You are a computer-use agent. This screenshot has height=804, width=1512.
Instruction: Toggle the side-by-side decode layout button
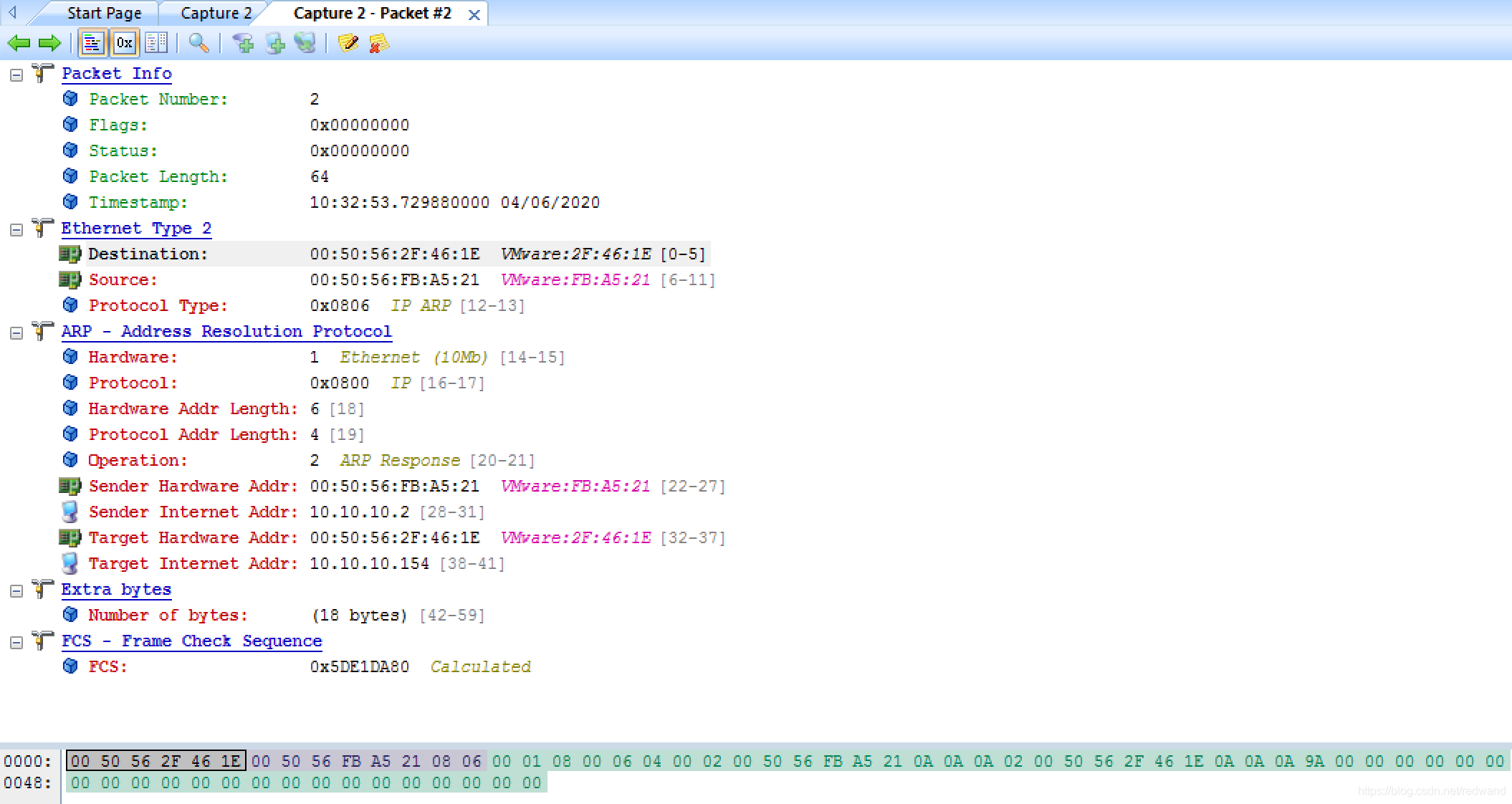point(155,43)
